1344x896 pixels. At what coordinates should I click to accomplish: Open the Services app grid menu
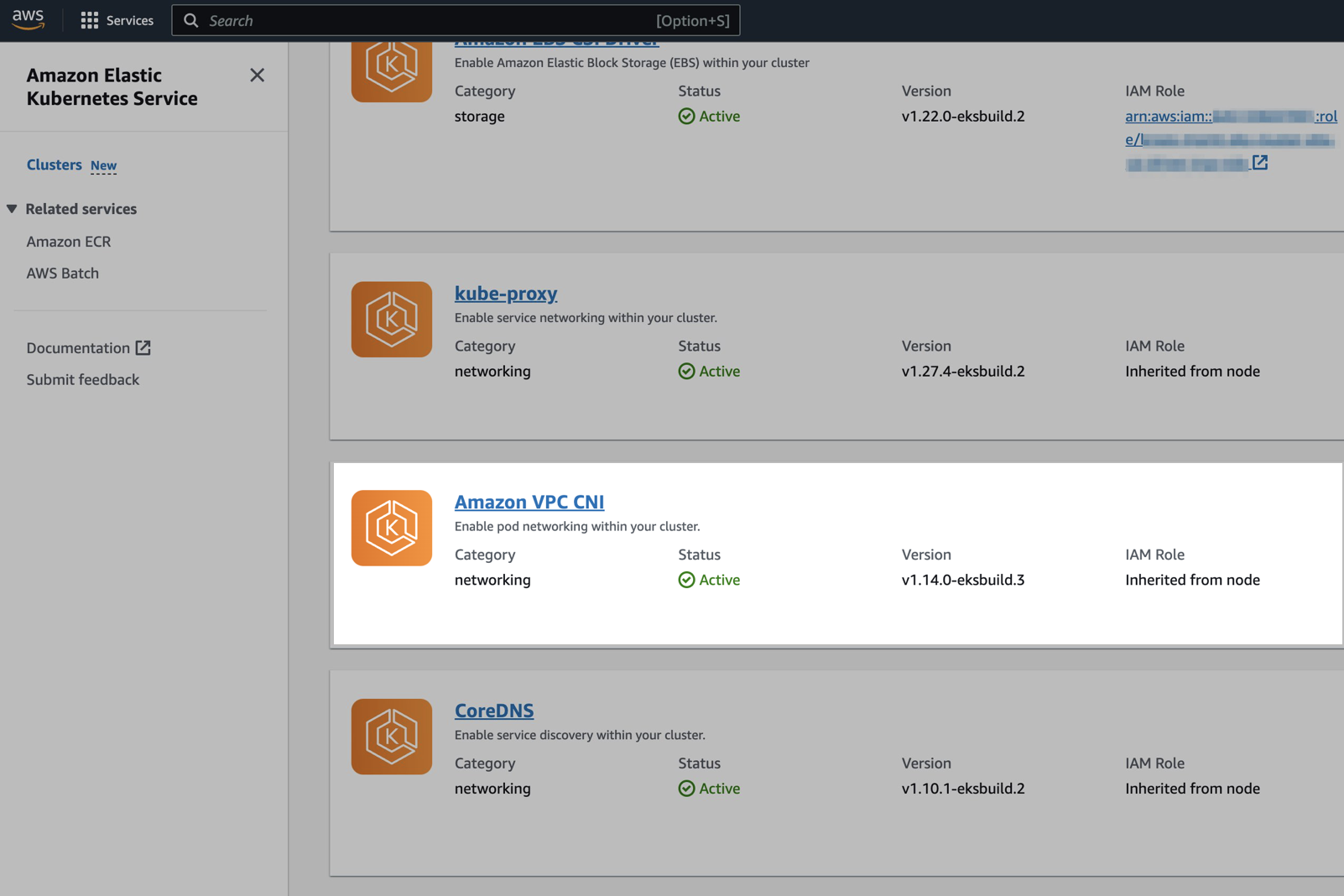(90, 19)
